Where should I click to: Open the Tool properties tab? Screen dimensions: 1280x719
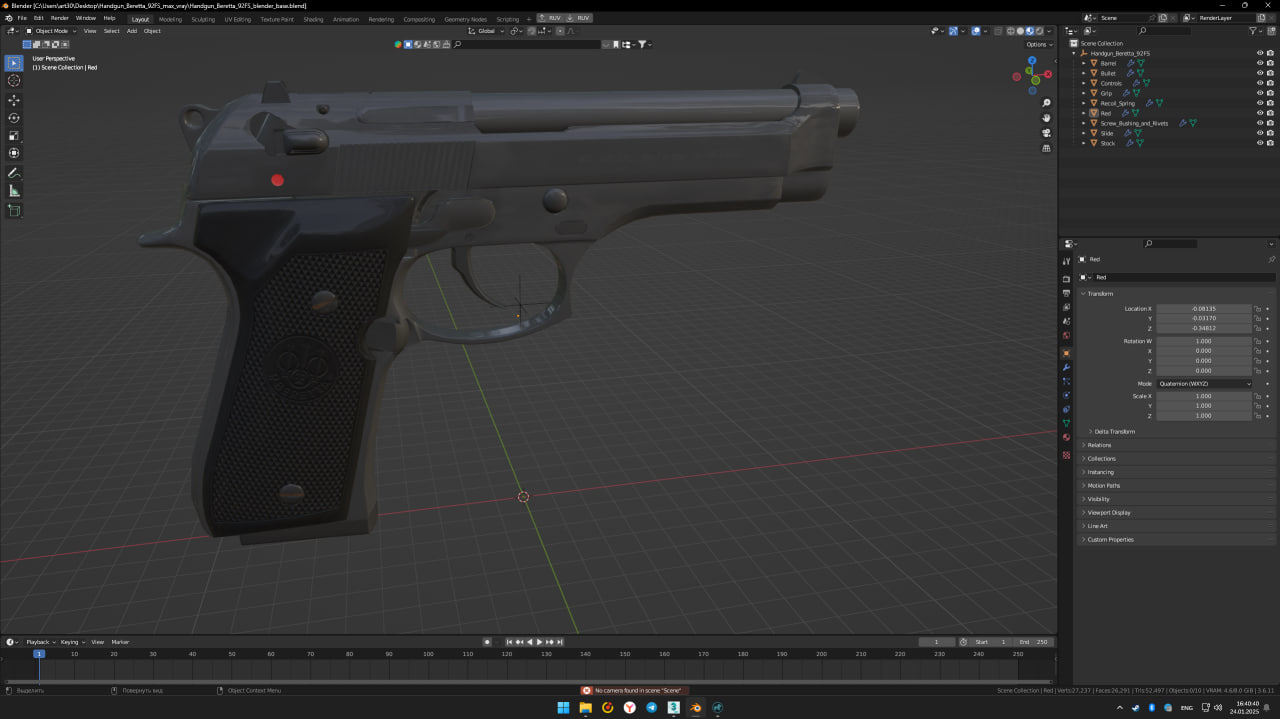[1066, 261]
